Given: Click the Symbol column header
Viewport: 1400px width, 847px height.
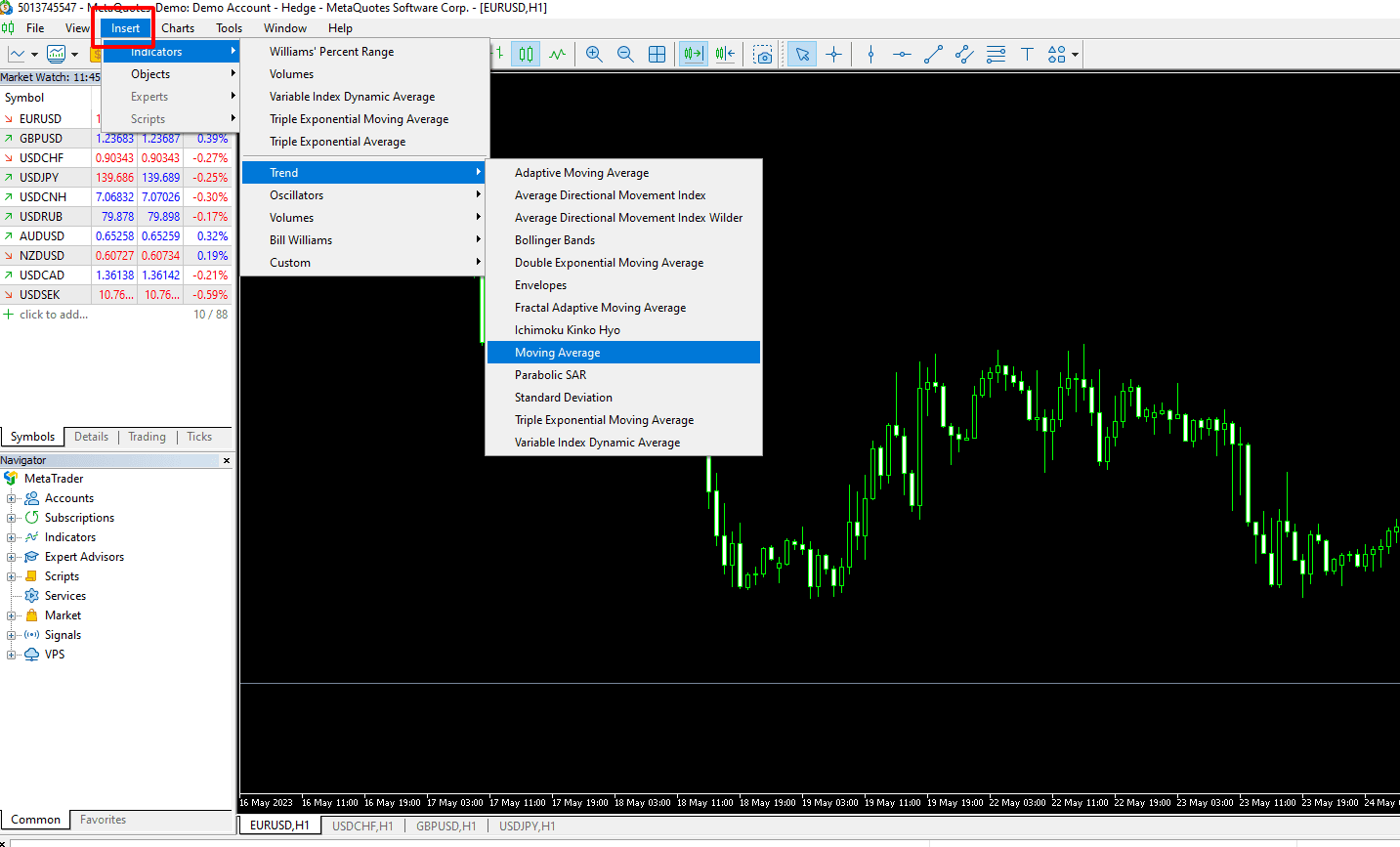Looking at the screenshot, I should pos(46,98).
